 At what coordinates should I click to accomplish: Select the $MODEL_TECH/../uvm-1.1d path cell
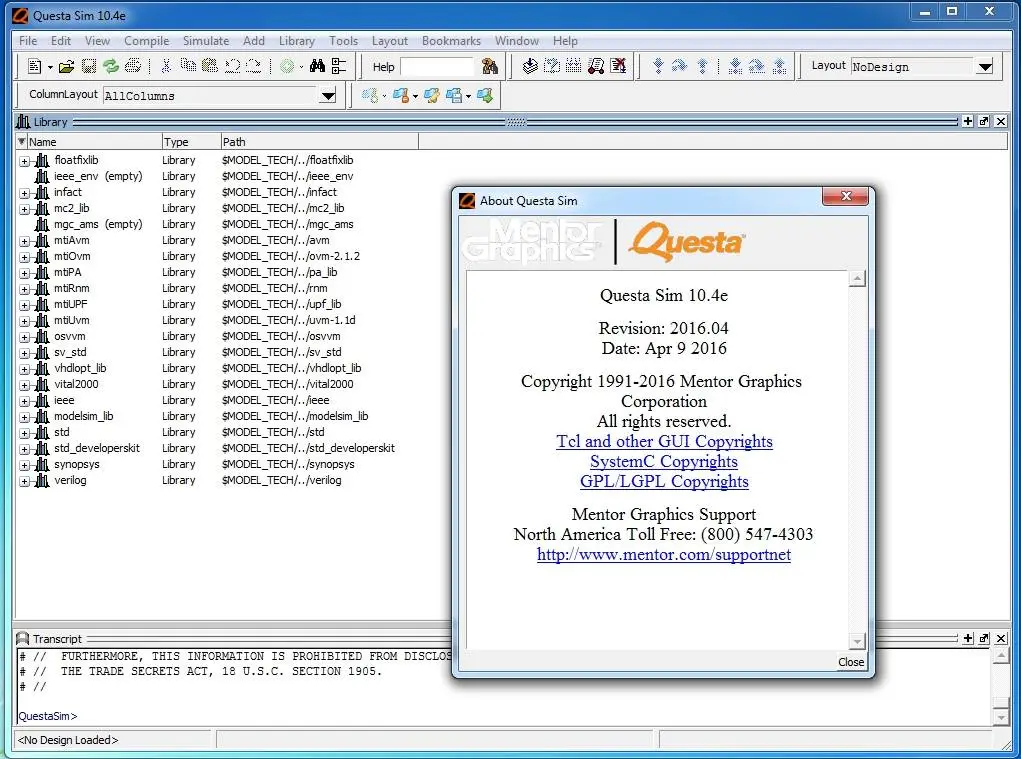(x=288, y=320)
